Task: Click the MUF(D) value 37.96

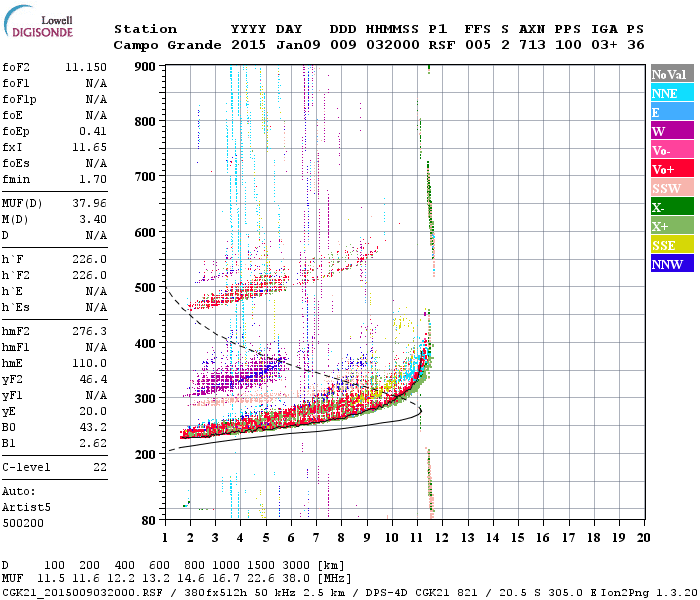Action: [x=89, y=204]
